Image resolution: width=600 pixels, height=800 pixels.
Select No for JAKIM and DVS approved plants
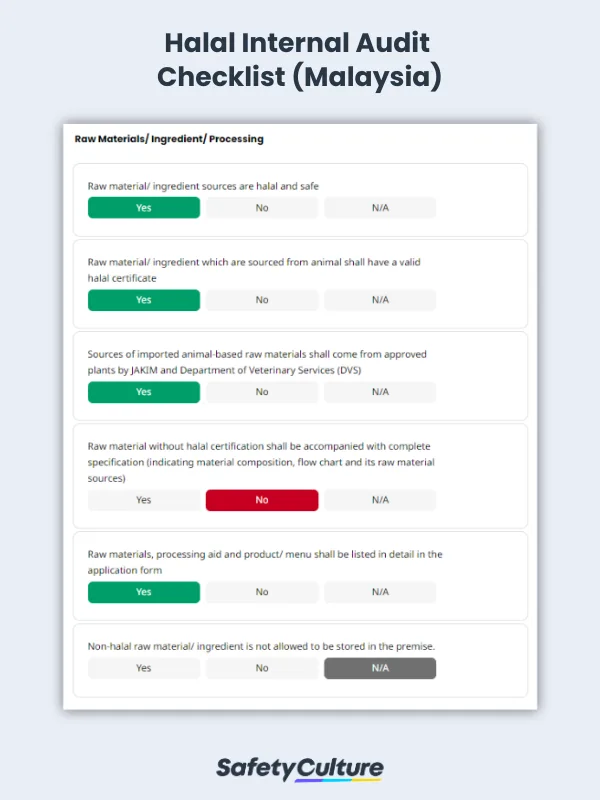[x=262, y=392]
